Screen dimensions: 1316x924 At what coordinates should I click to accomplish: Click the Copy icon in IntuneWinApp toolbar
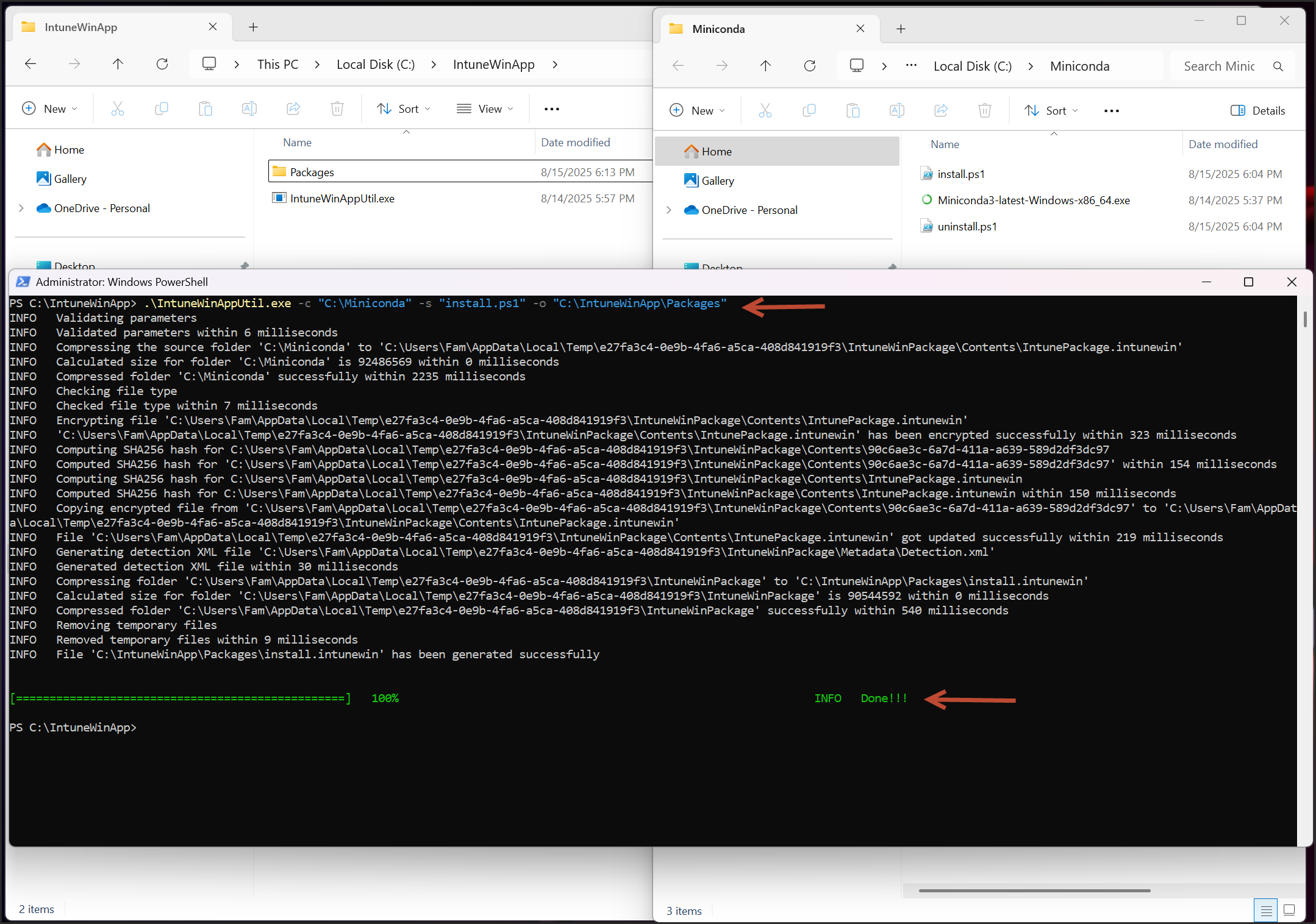pos(162,108)
